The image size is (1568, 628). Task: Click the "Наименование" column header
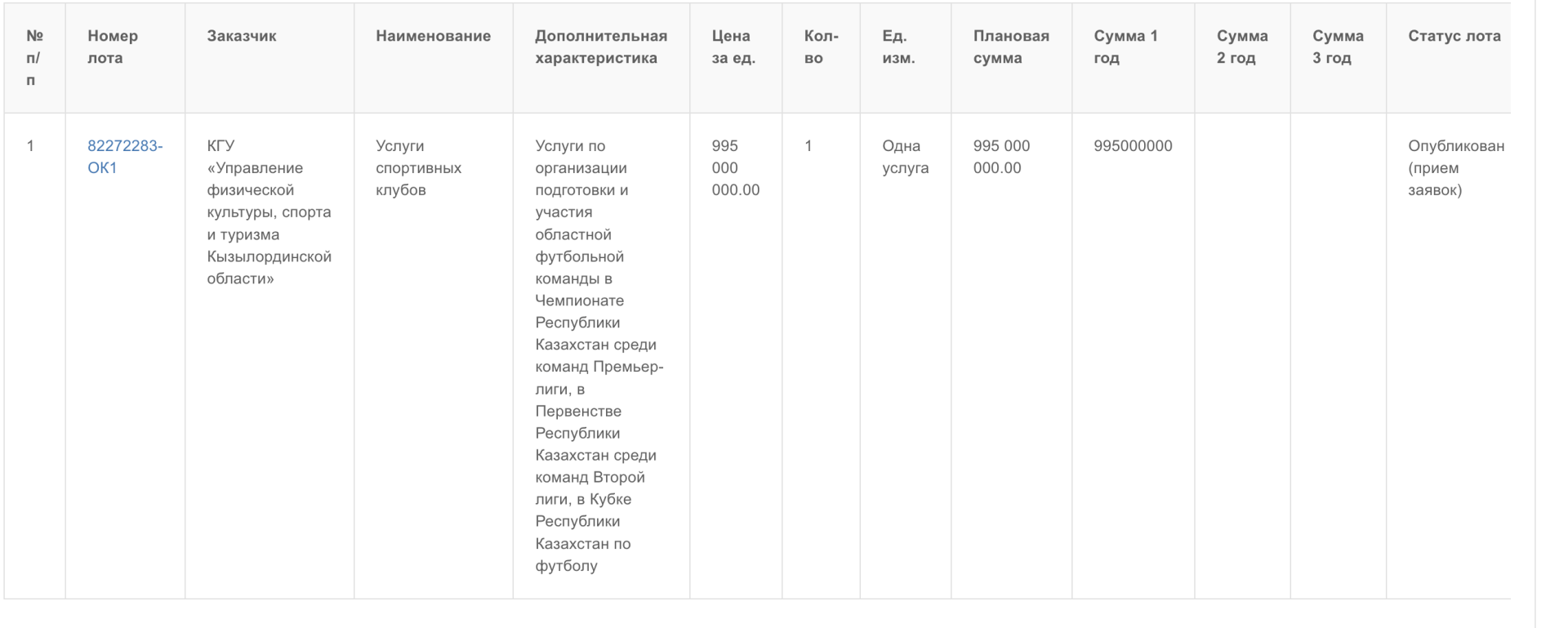coord(433,36)
